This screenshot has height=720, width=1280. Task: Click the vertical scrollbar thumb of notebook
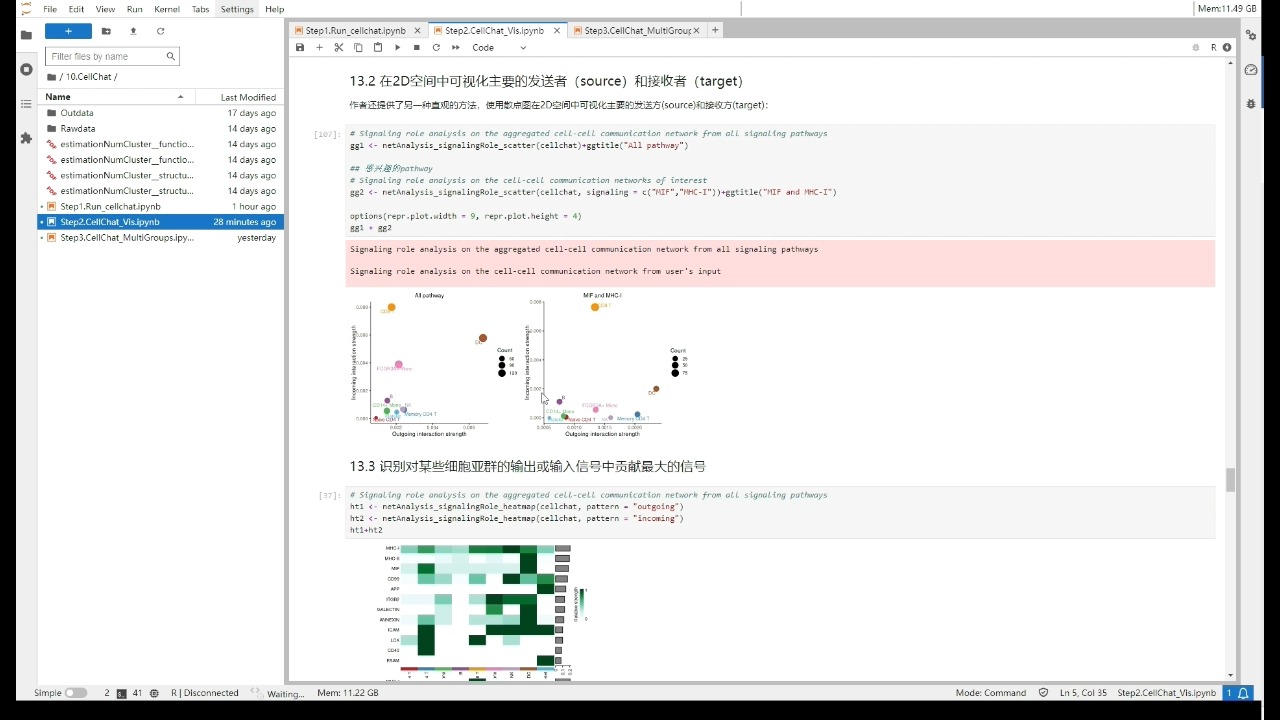1230,481
